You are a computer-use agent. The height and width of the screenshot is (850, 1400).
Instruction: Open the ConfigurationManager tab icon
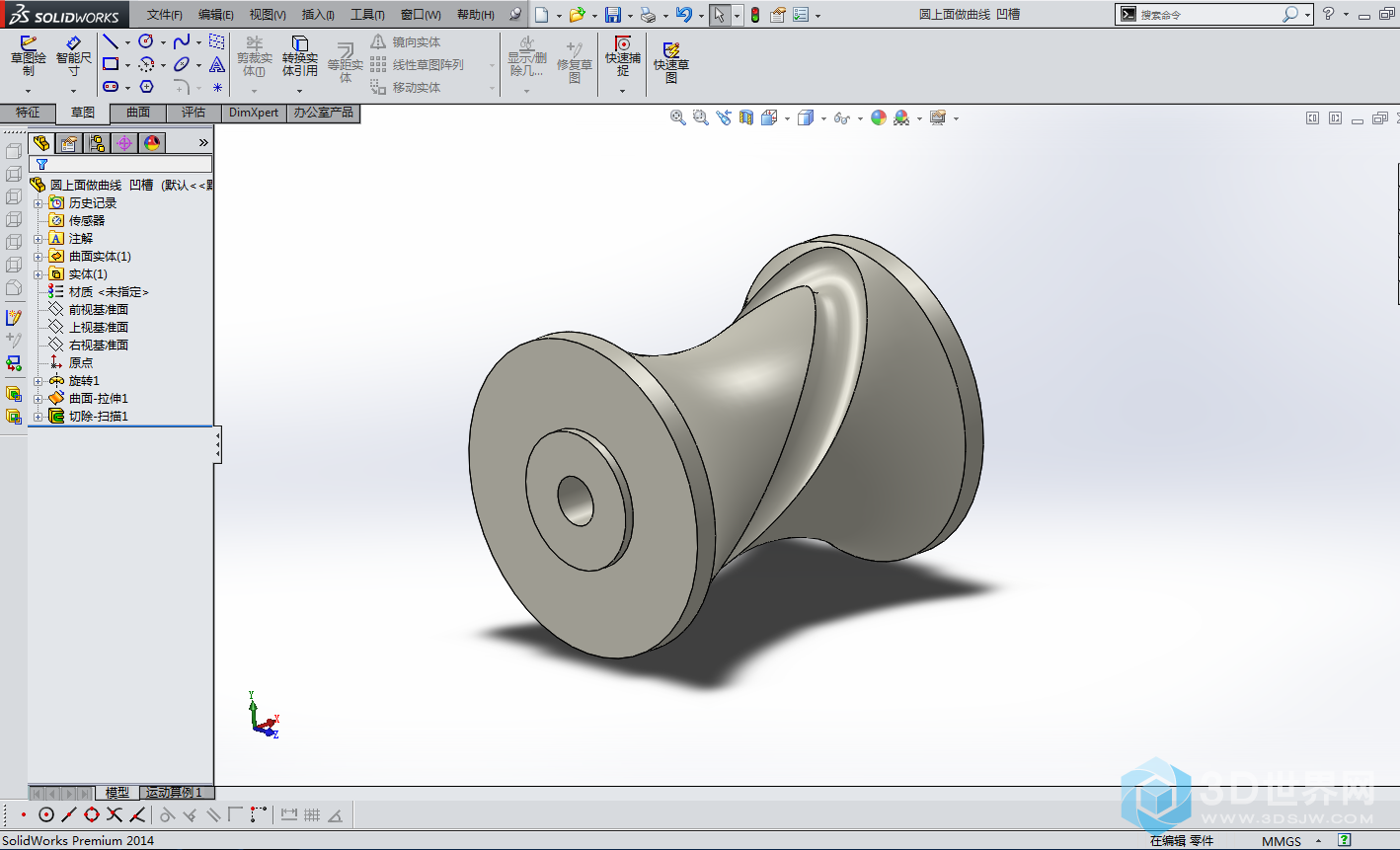click(96, 143)
